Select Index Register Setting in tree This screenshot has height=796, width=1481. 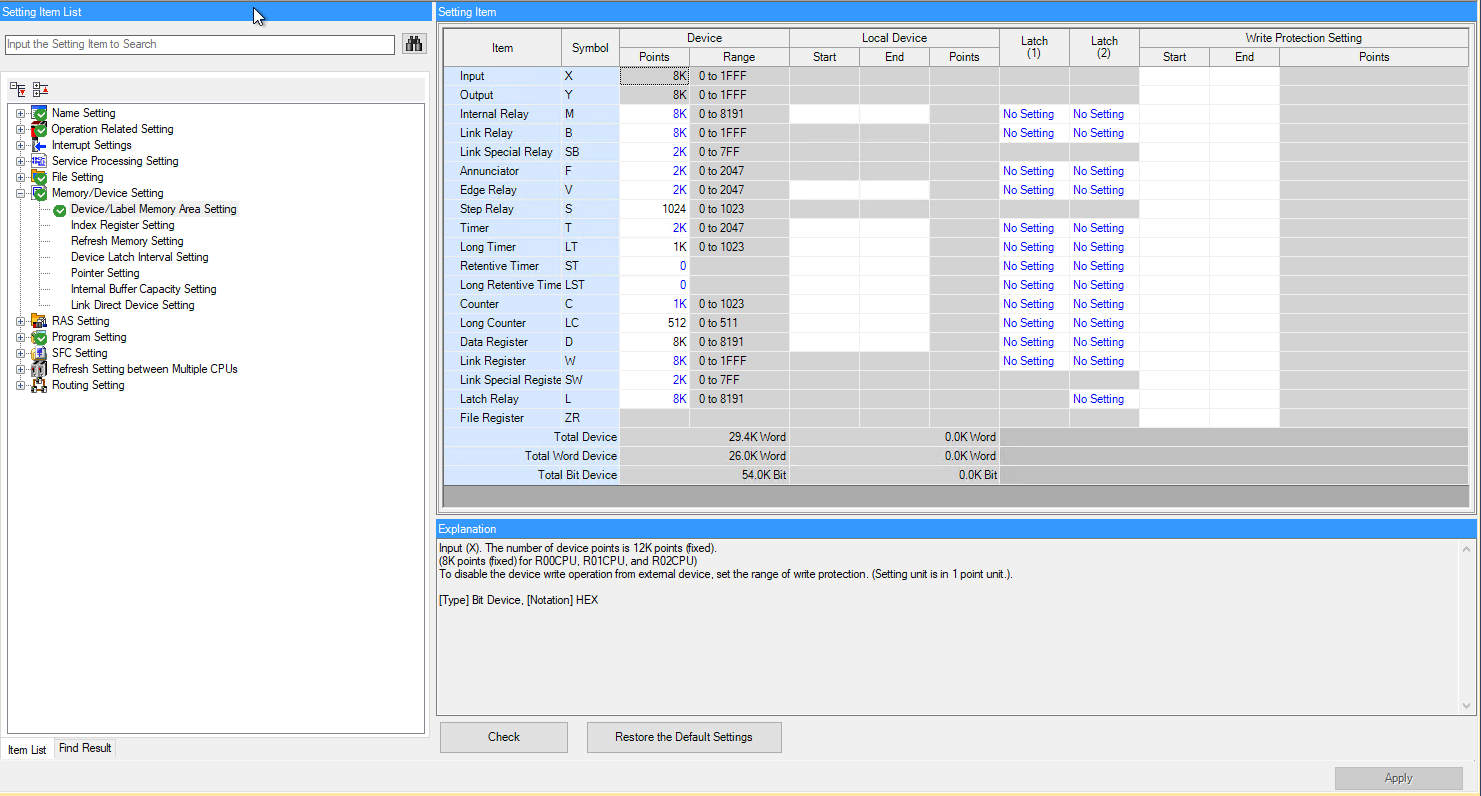(x=123, y=225)
